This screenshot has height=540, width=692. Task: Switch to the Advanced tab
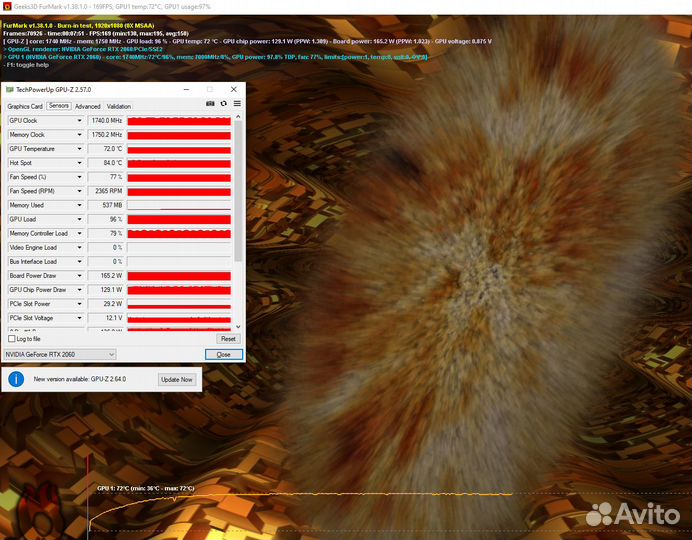pyautogui.click(x=87, y=106)
